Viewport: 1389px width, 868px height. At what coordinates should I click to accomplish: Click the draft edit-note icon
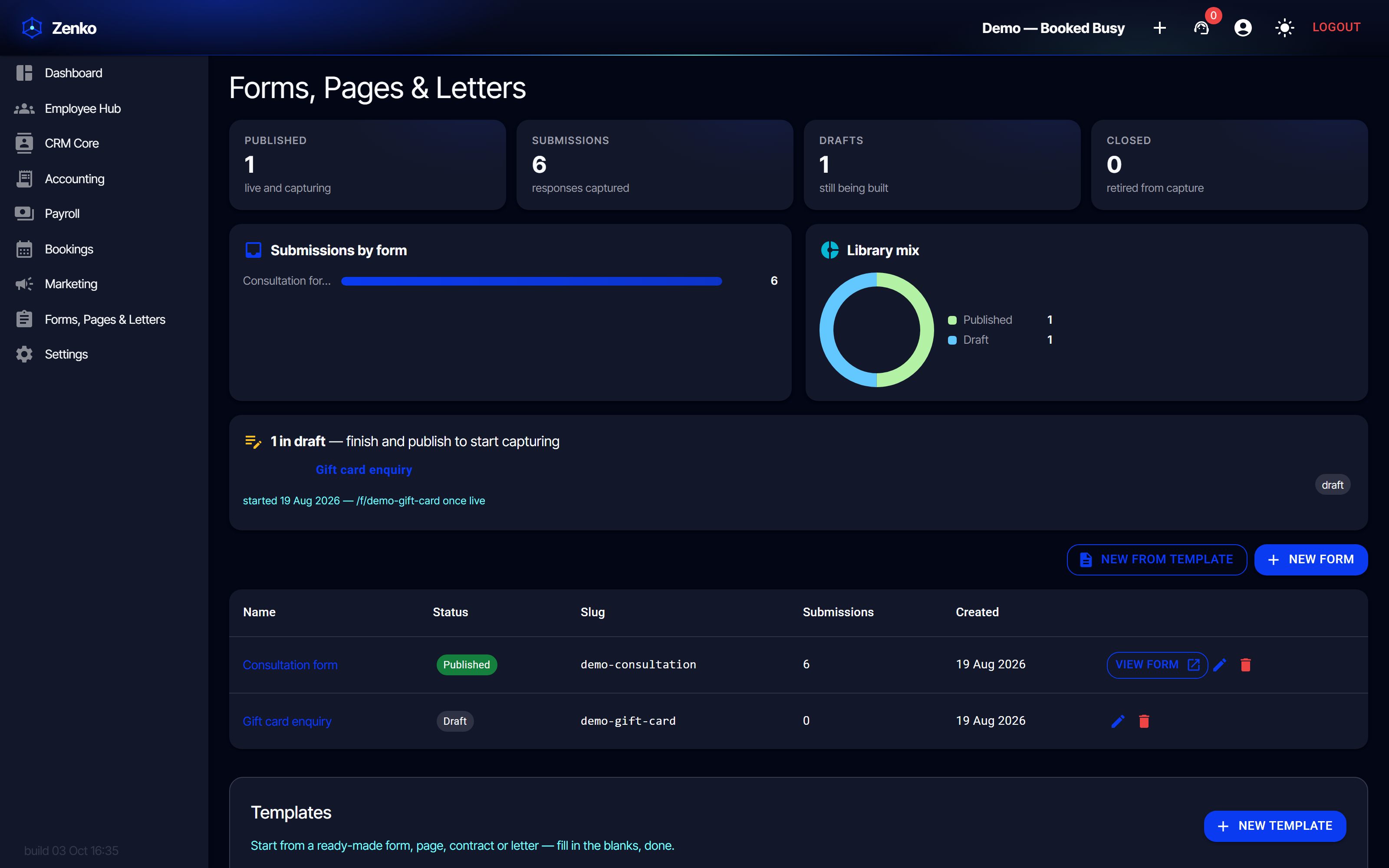point(253,441)
